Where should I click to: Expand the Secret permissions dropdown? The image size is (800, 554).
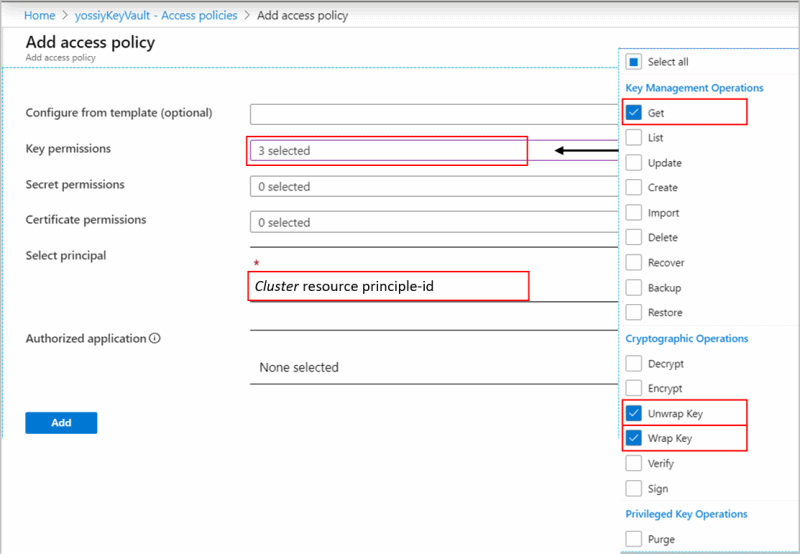[x=434, y=186]
